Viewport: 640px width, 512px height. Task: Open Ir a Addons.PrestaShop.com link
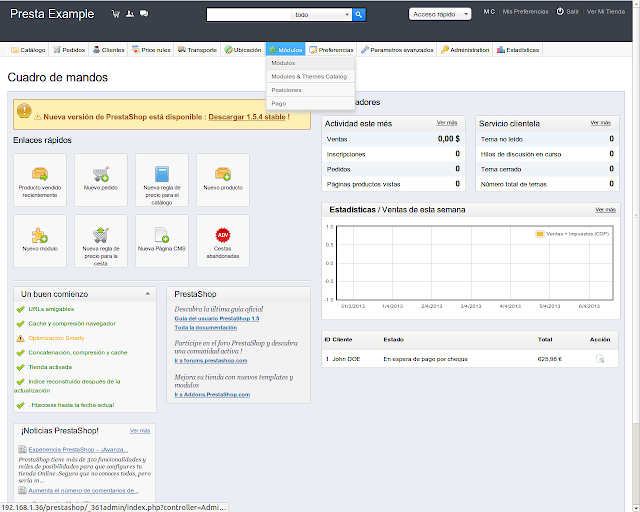click(212, 394)
